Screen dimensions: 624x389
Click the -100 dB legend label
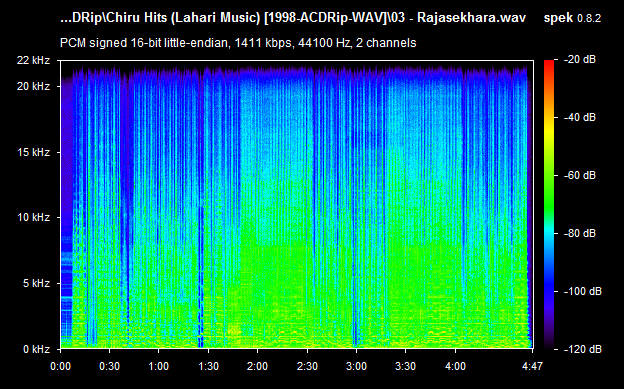583,291
